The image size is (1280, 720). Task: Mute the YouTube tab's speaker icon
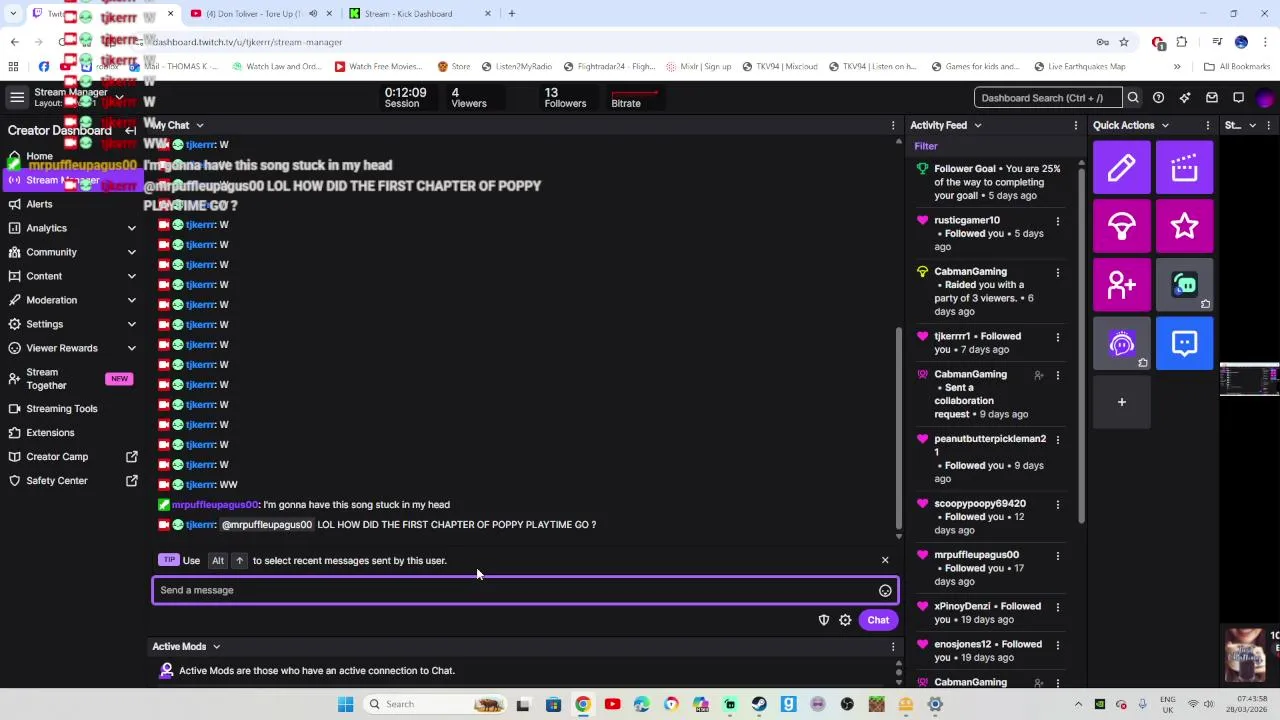[x=313, y=14]
